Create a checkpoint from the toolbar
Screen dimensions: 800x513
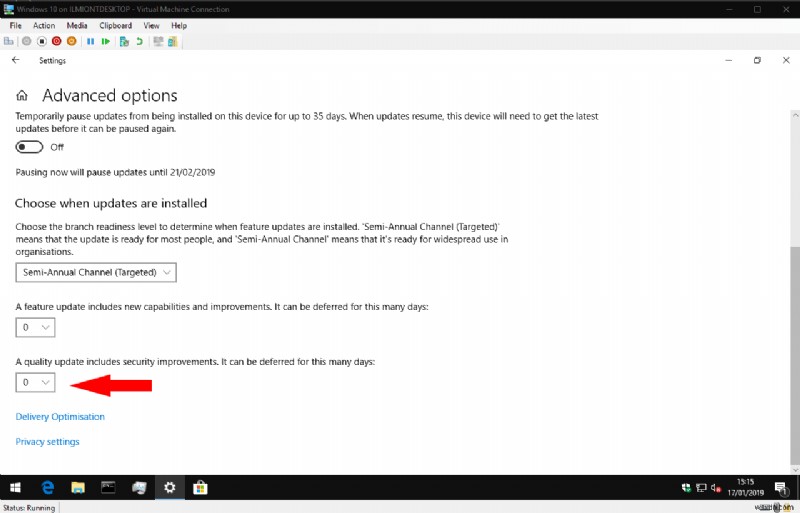[x=124, y=41]
